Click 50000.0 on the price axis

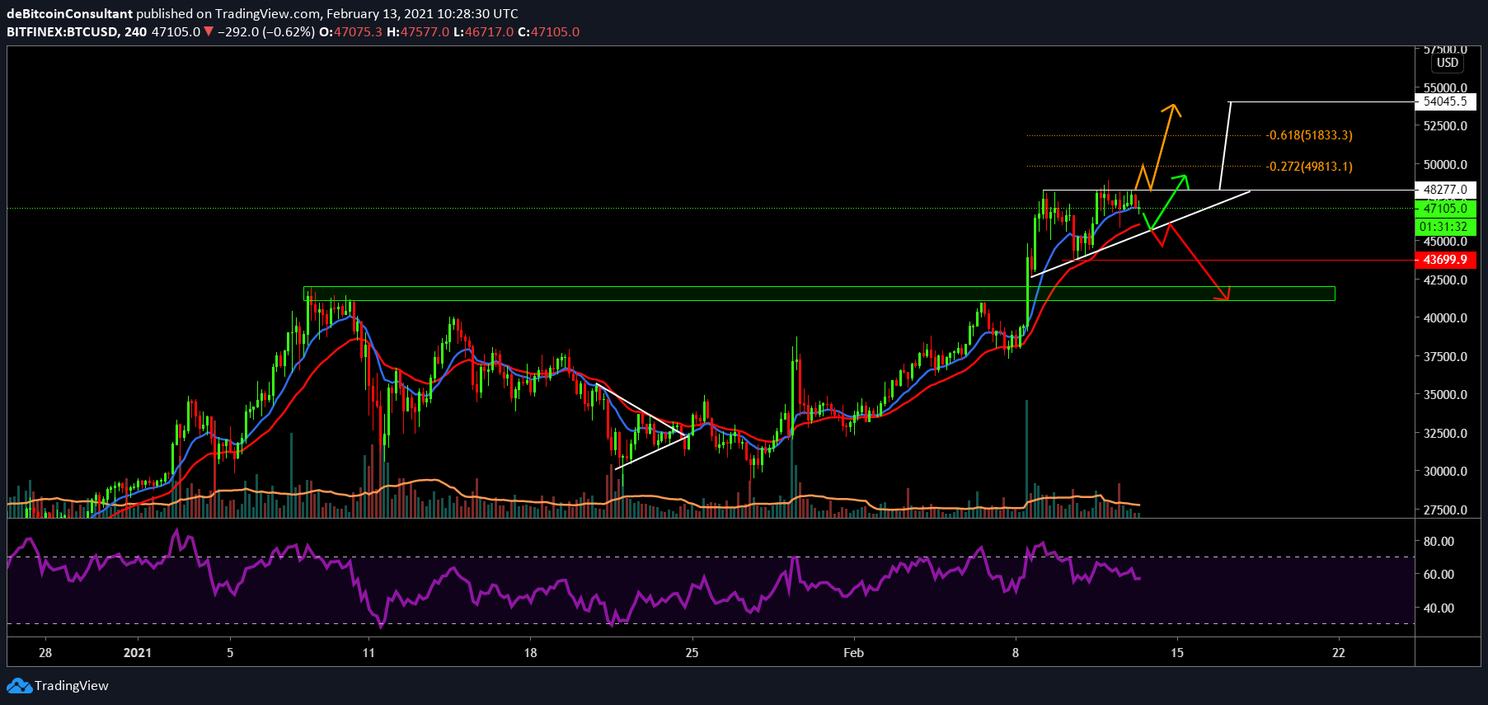point(1444,165)
